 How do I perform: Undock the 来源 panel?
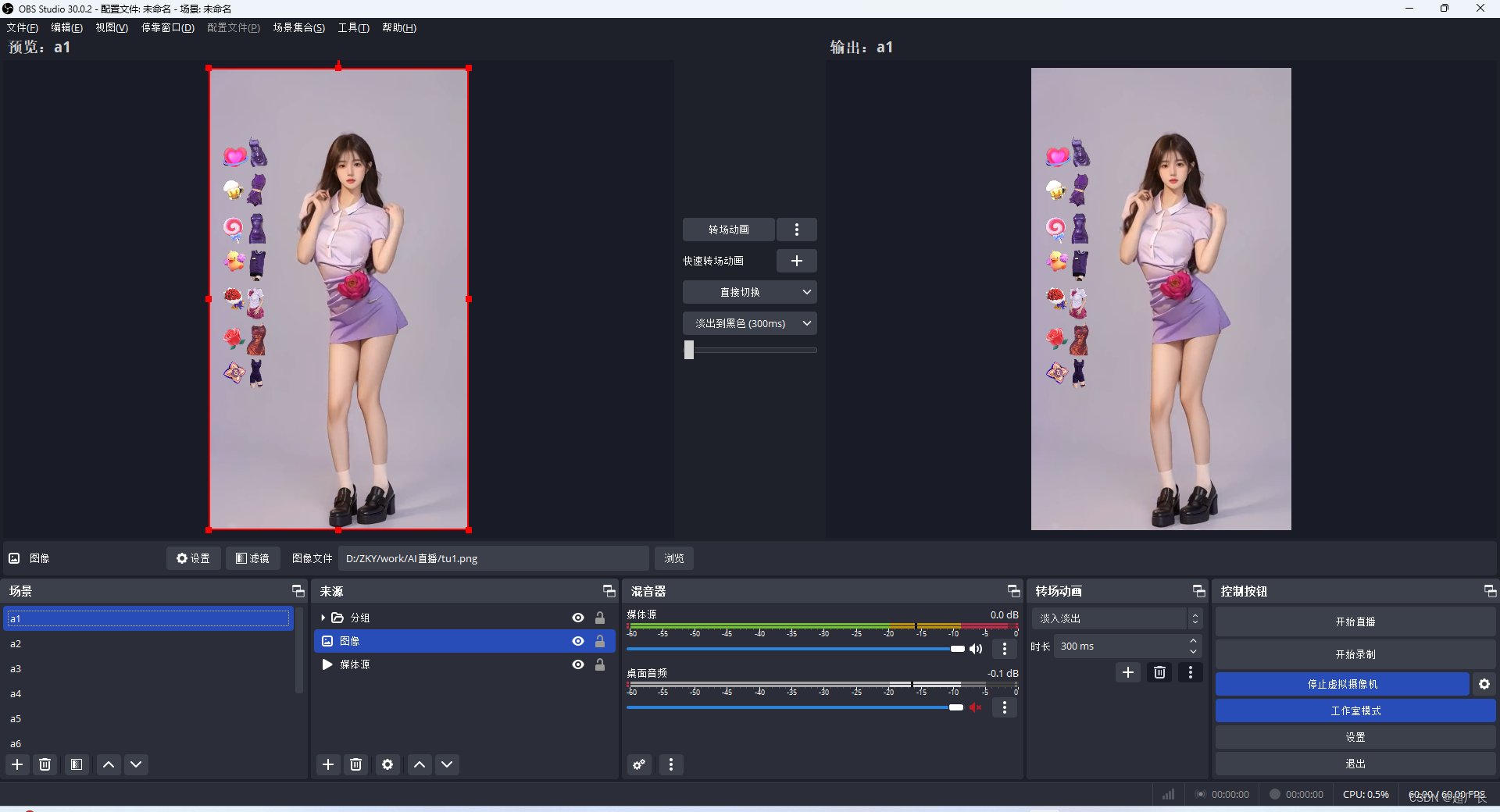coord(609,591)
